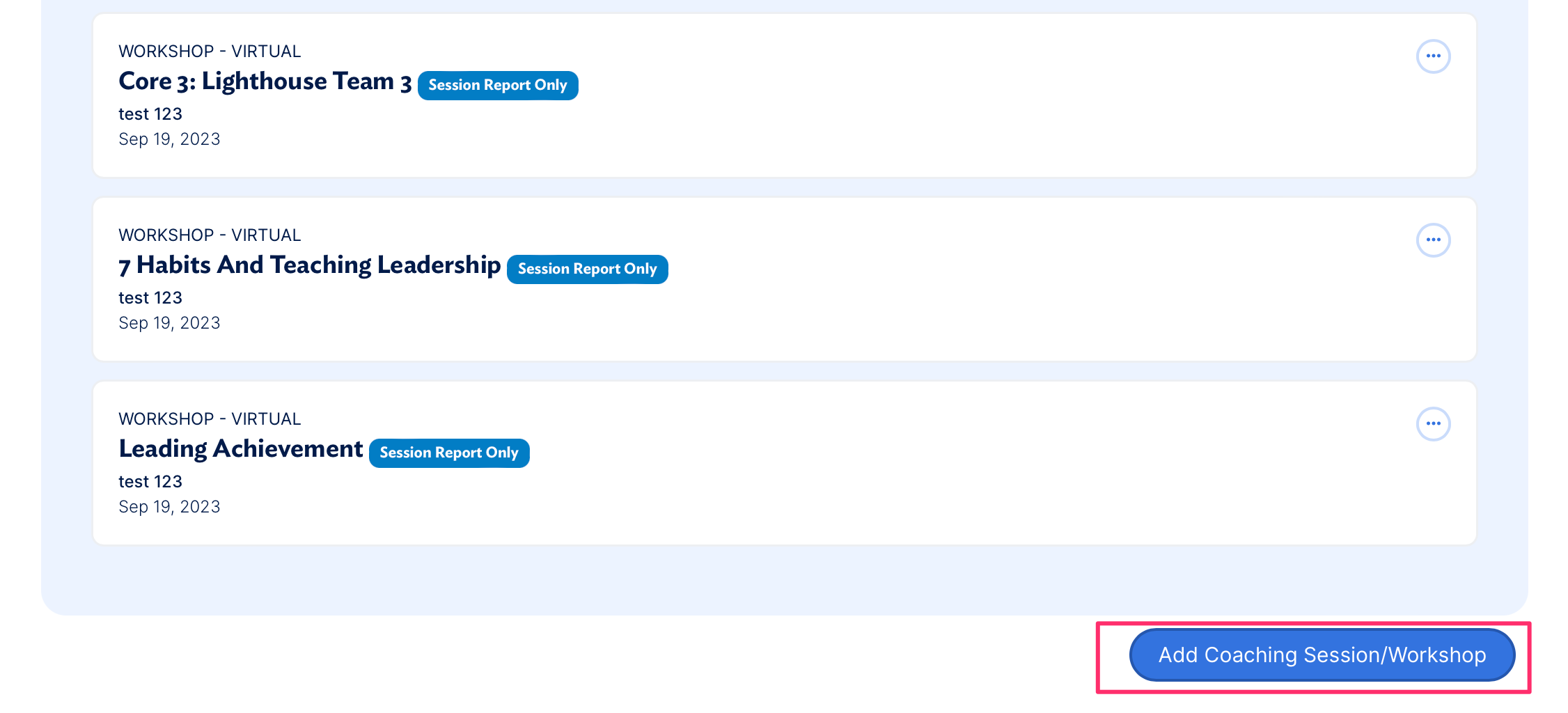Screen dimensions: 1568x713
Task: Click Add Coaching Session/Workshop button
Action: click(x=1322, y=655)
